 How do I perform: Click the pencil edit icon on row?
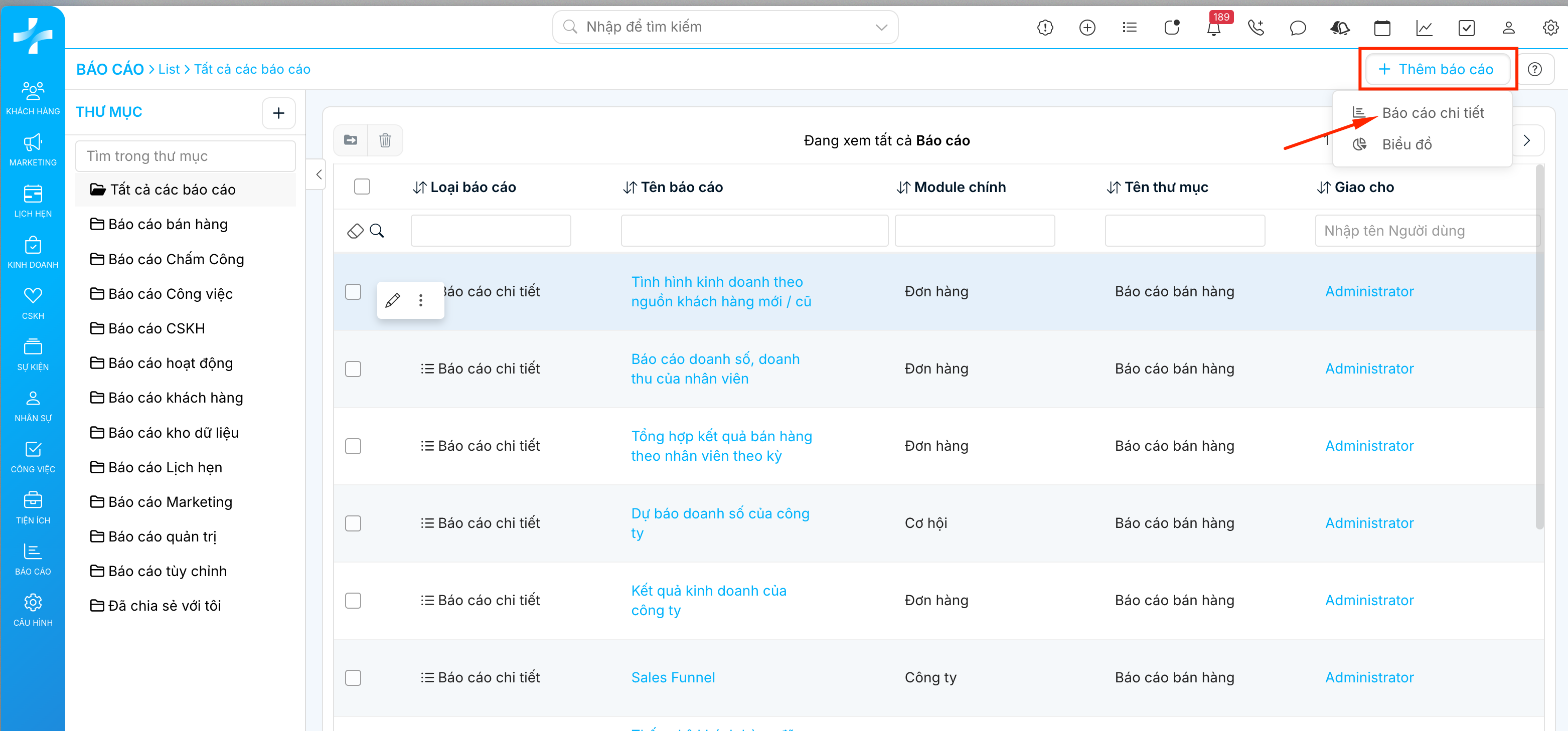tap(393, 300)
